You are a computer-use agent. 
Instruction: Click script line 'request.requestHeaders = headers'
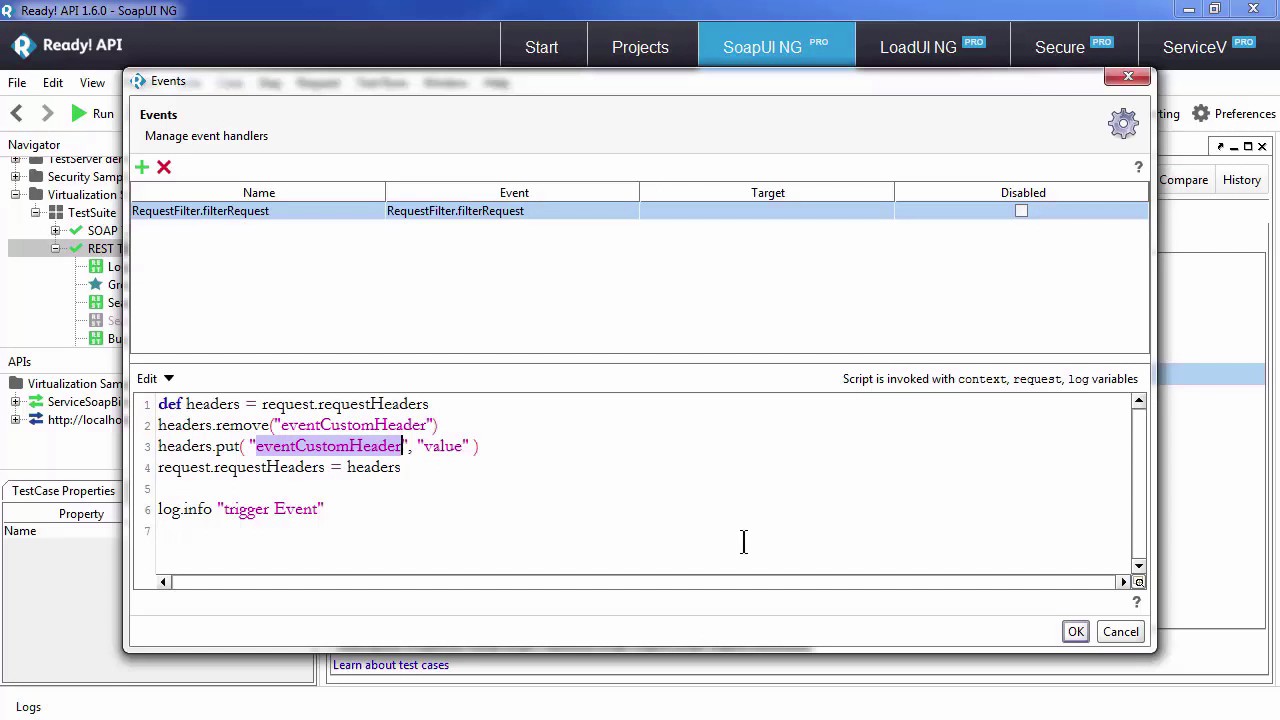(279, 467)
